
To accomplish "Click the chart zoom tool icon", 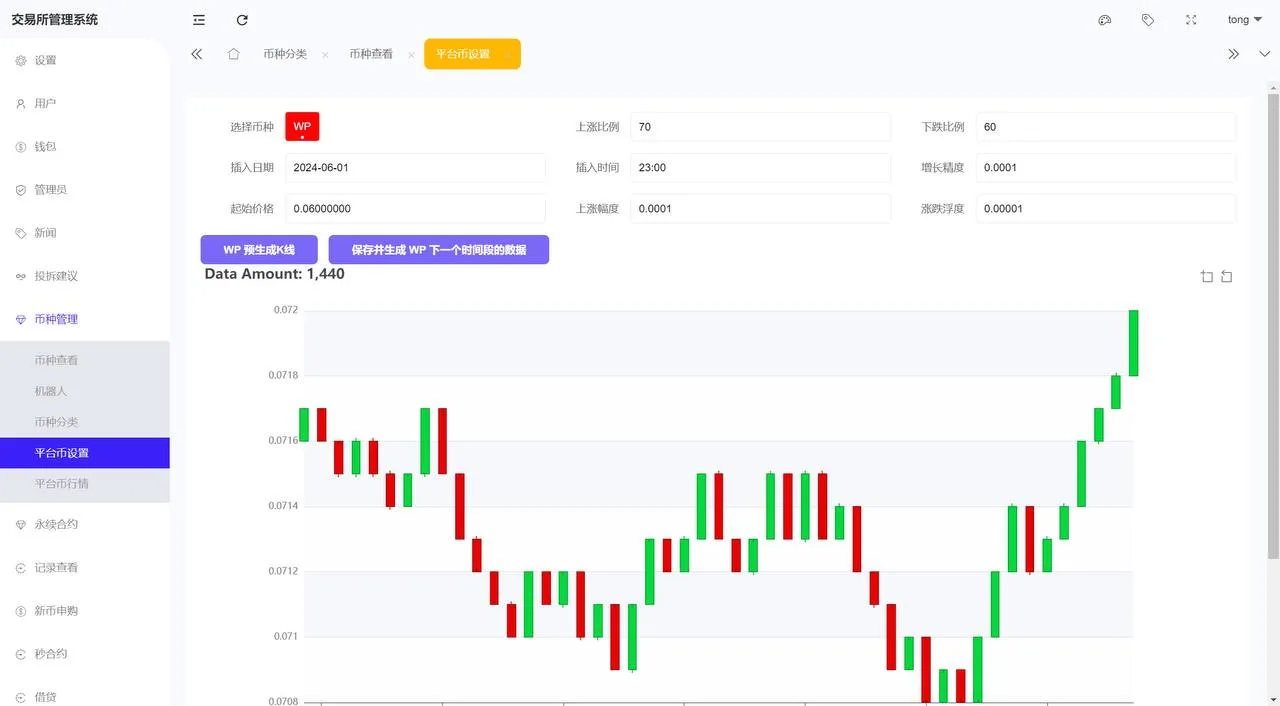I will [x=1207, y=277].
